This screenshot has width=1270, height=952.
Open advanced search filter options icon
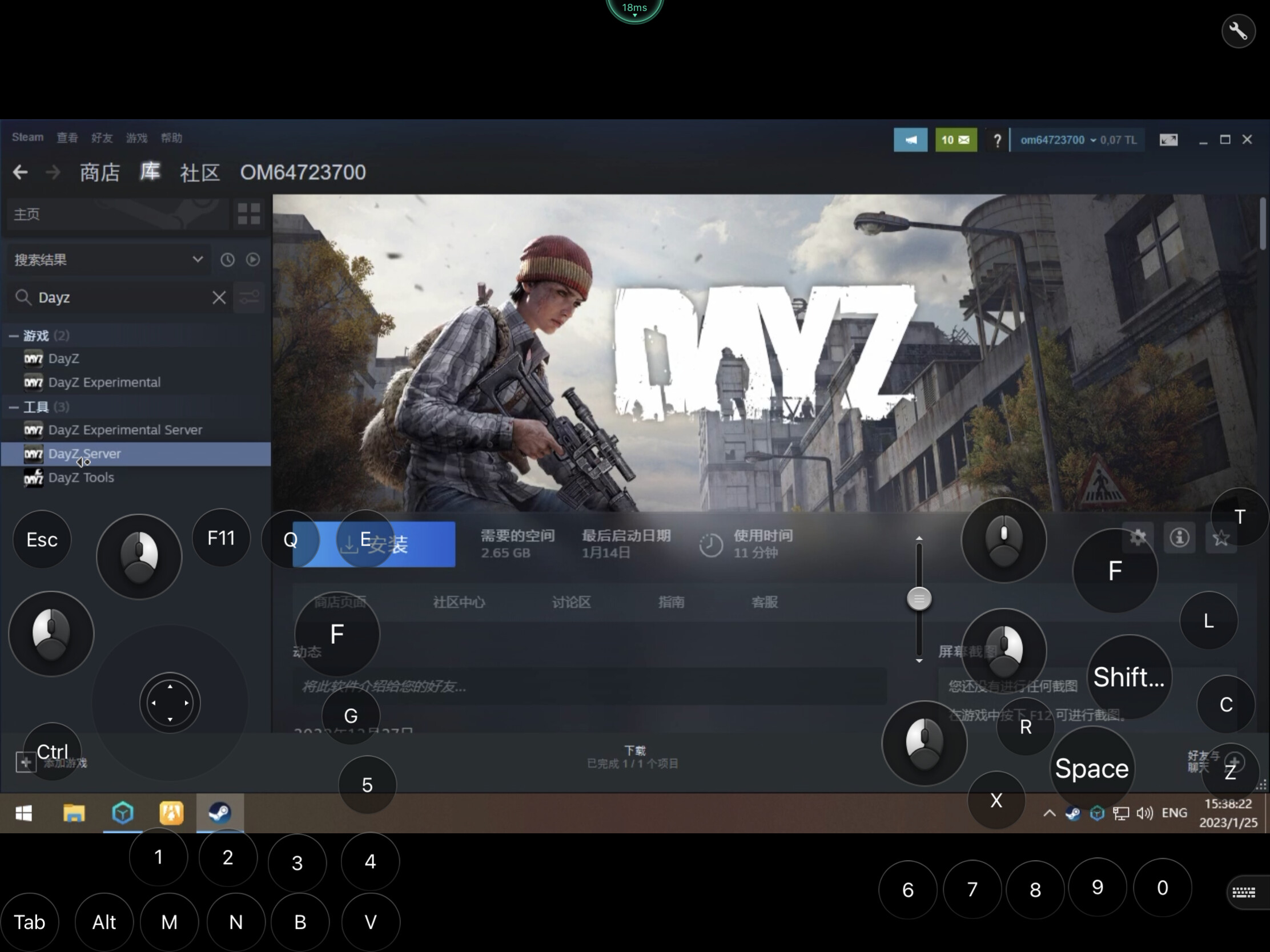[249, 297]
